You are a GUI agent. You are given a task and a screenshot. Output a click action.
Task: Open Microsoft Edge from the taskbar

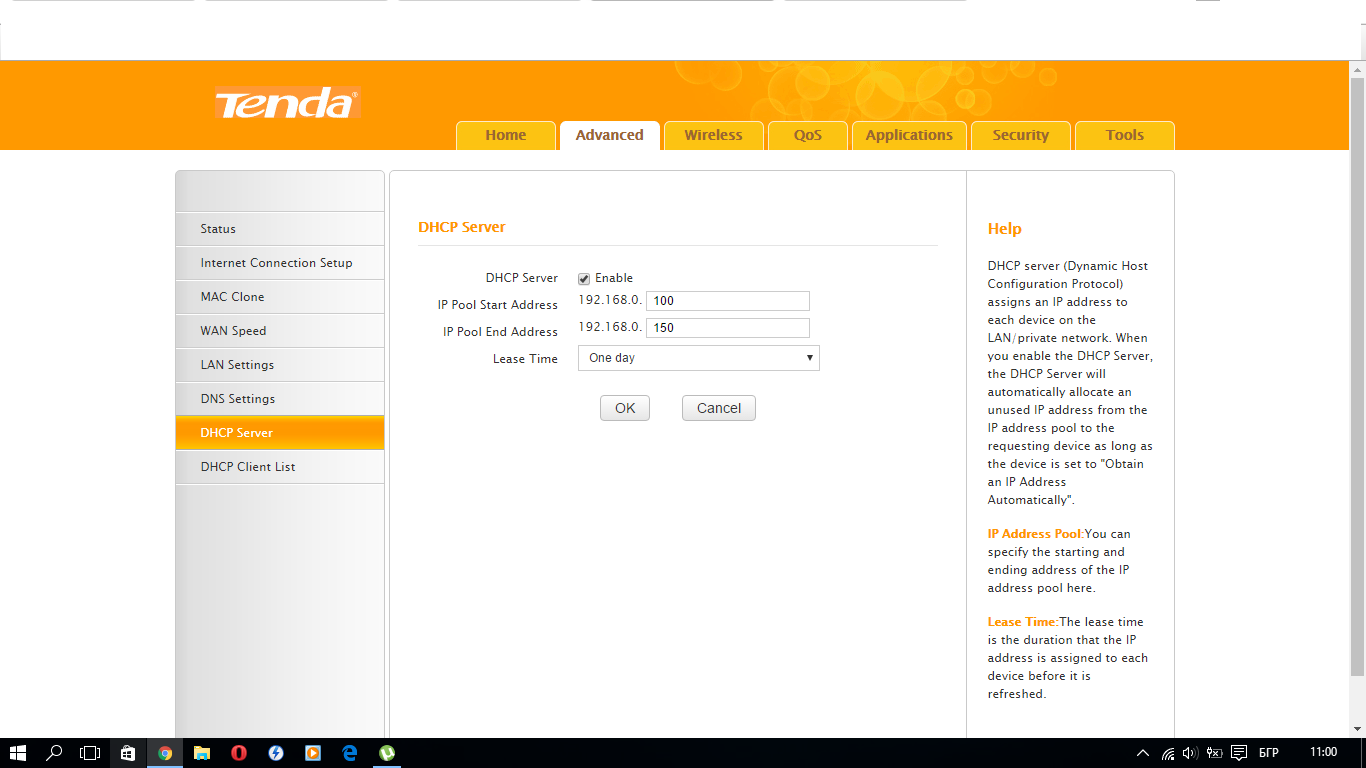click(350, 753)
